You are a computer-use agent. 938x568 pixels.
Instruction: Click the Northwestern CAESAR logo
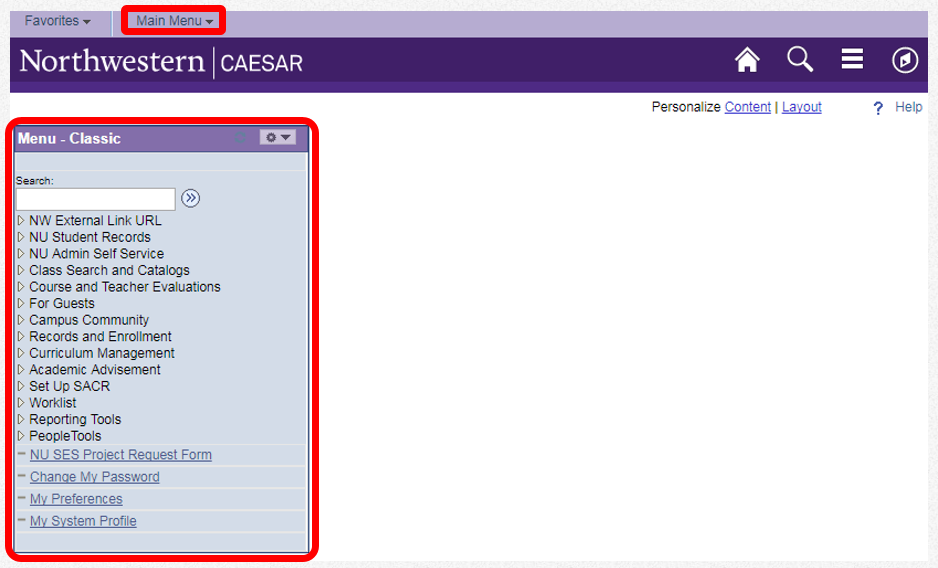[x=162, y=62]
